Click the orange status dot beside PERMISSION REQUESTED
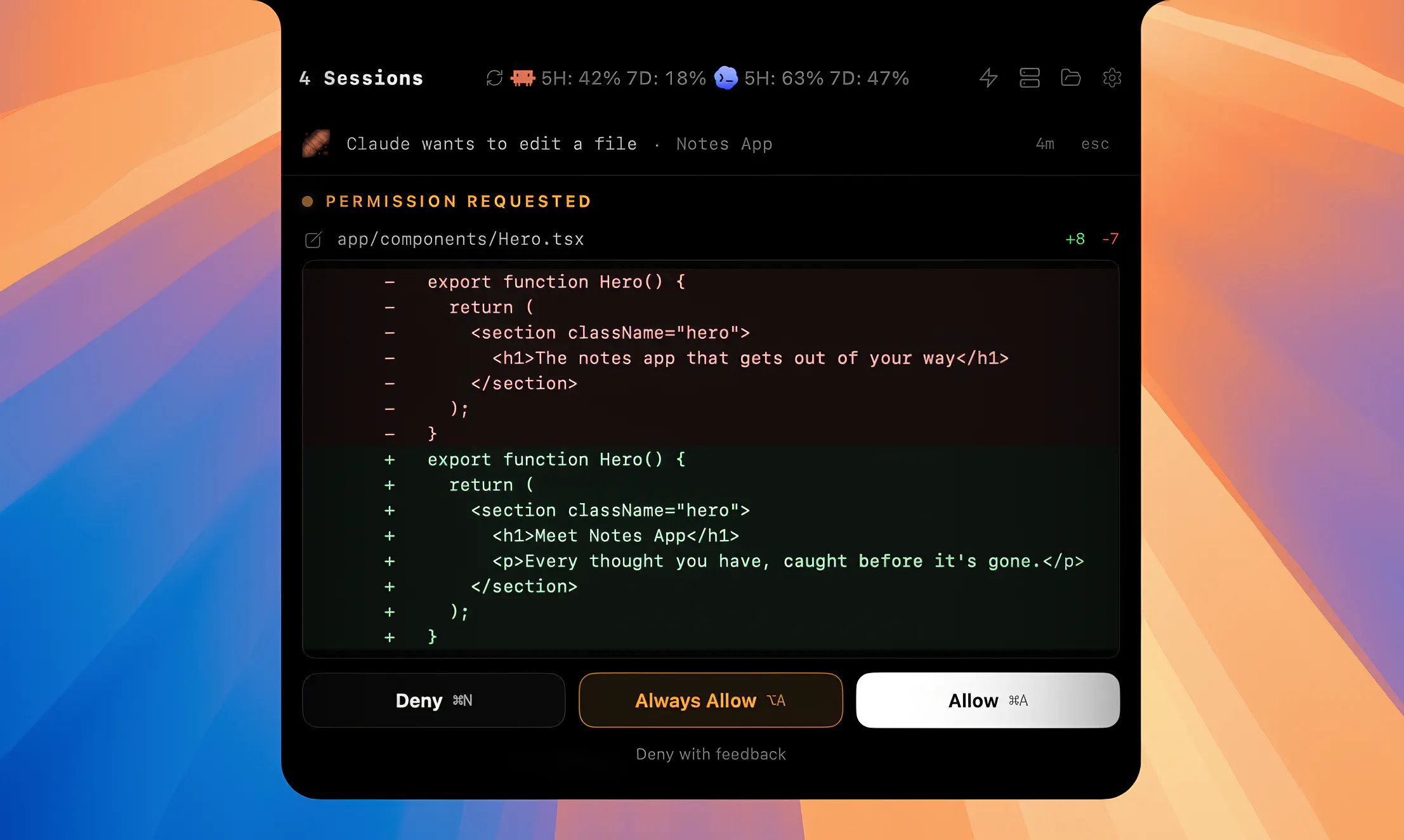This screenshot has height=840, width=1404. click(x=308, y=202)
